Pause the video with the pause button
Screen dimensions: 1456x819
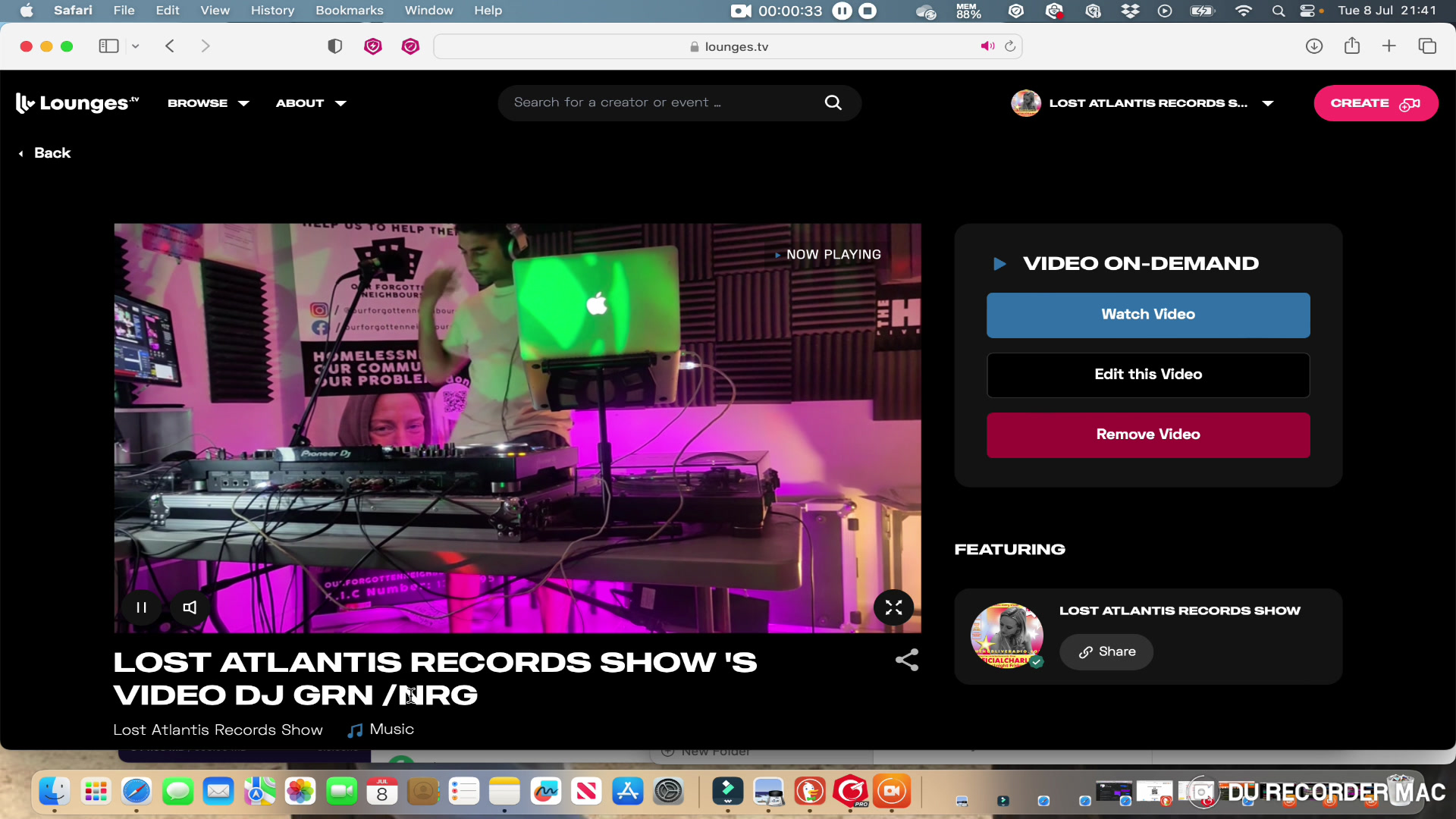click(x=141, y=607)
